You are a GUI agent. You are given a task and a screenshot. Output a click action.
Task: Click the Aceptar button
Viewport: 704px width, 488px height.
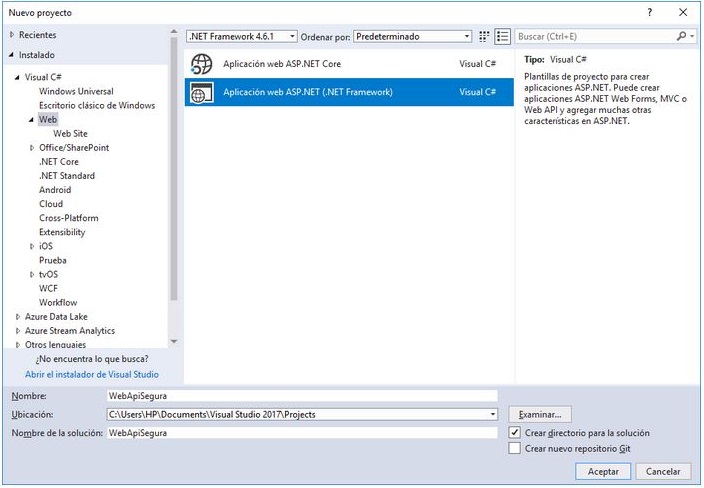coord(603,471)
